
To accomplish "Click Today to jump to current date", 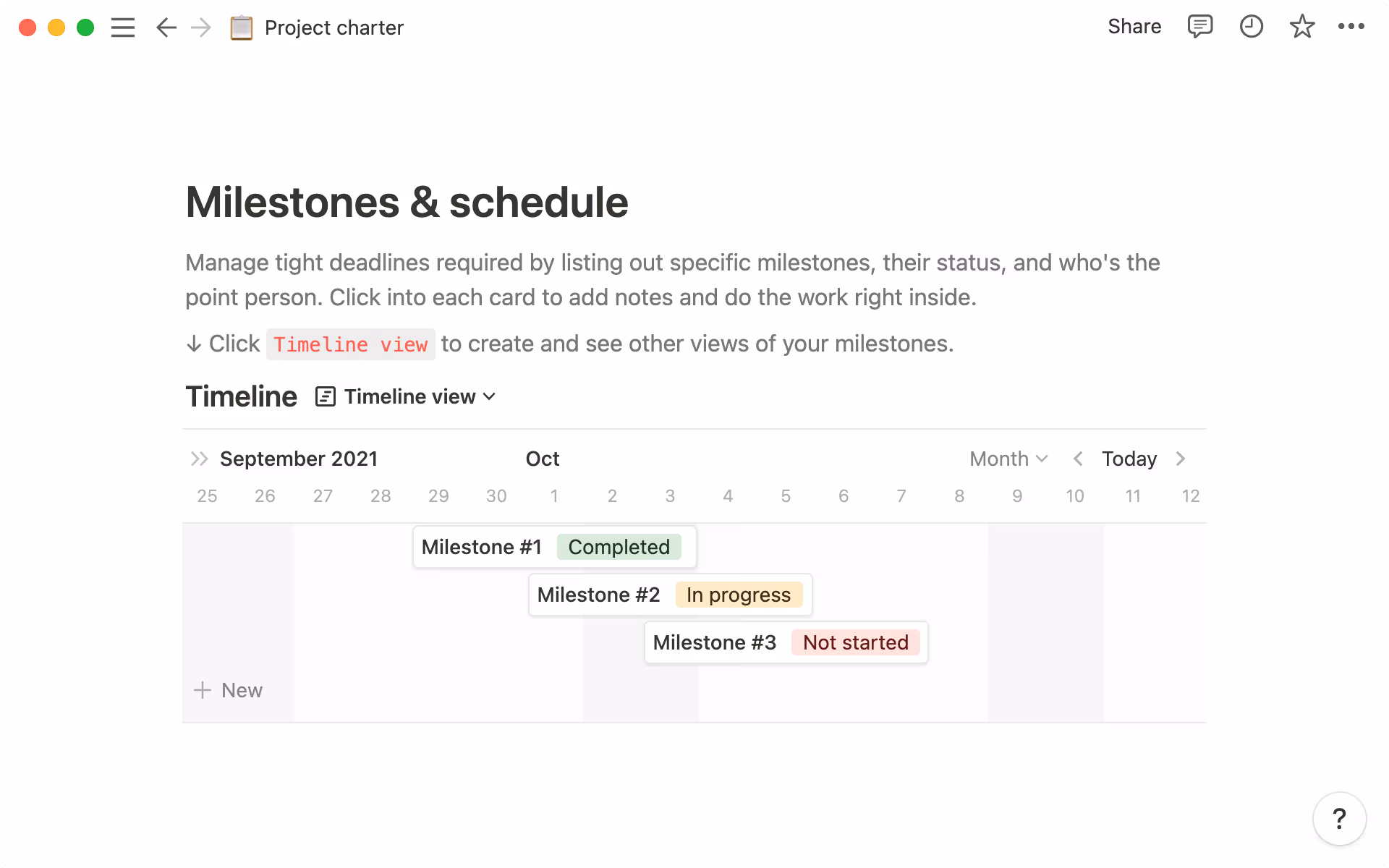I will [1128, 459].
